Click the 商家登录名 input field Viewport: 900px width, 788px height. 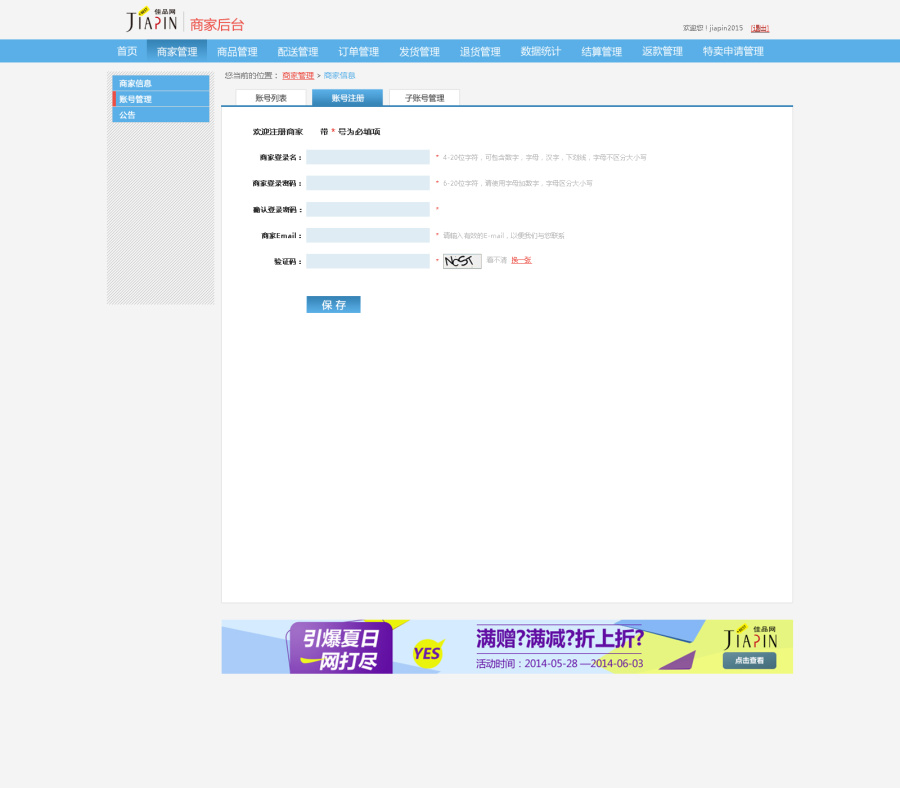click(366, 157)
